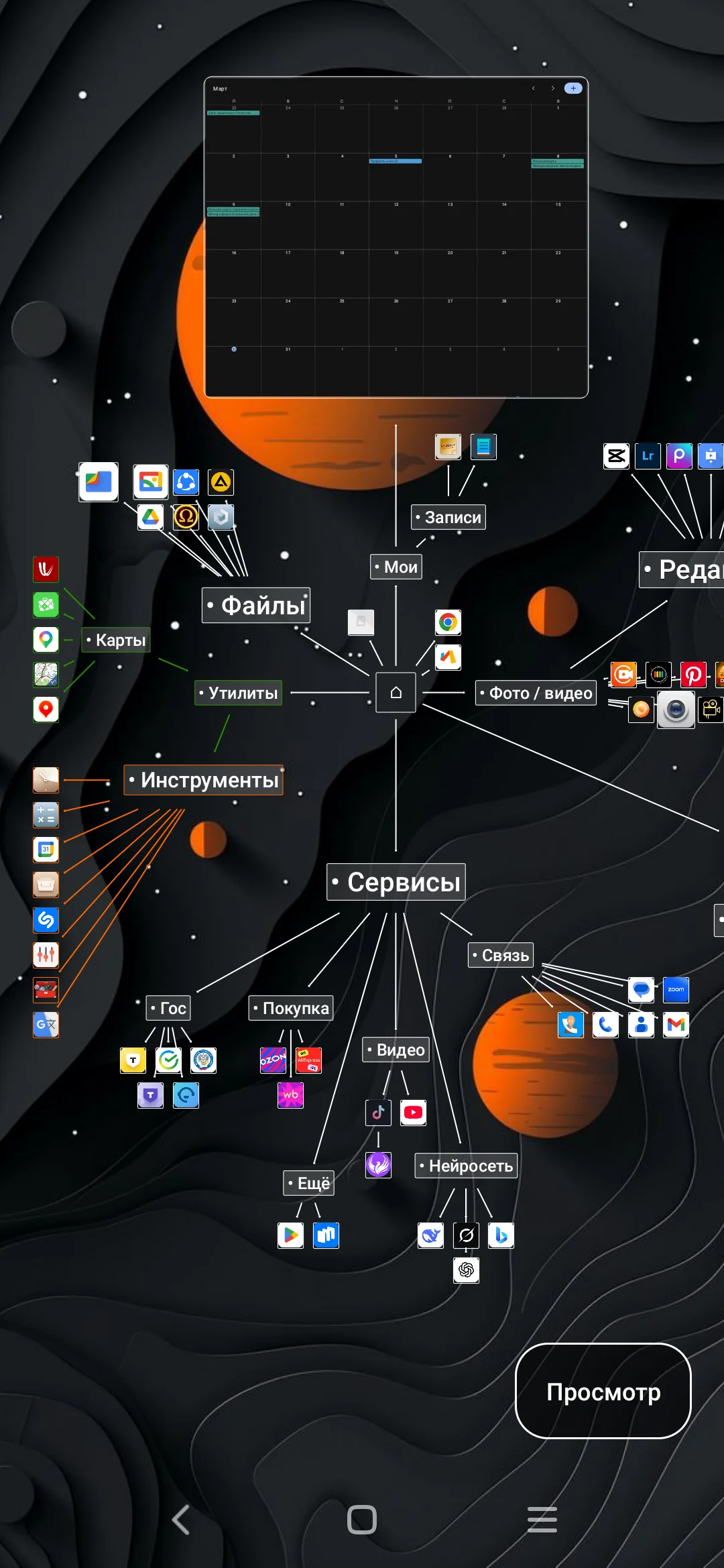This screenshot has width=724, height=1568.
Task: Open Zoom app icon
Action: click(x=676, y=990)
